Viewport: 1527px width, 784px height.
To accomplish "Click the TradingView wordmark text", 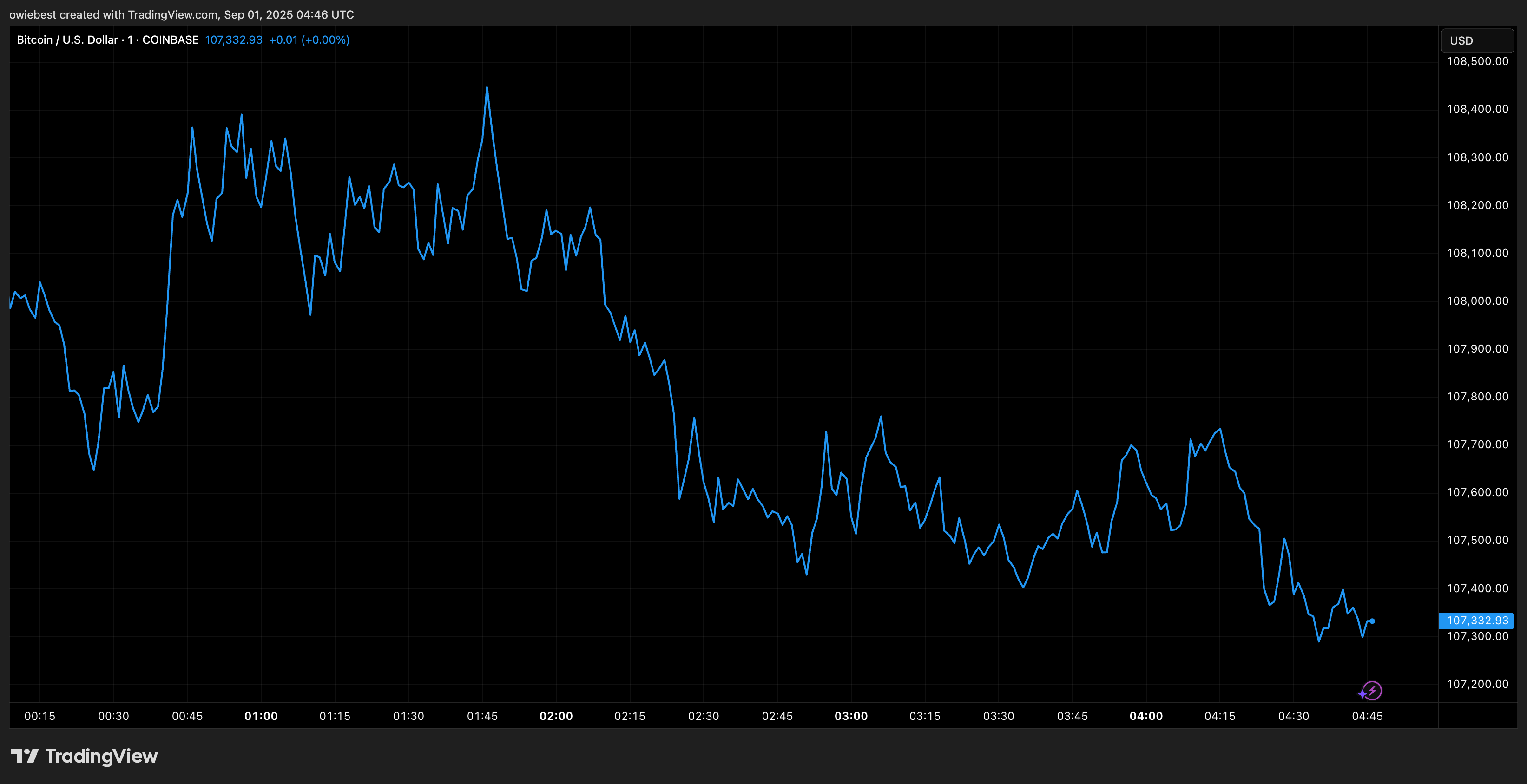I will (x=101, y=756).
